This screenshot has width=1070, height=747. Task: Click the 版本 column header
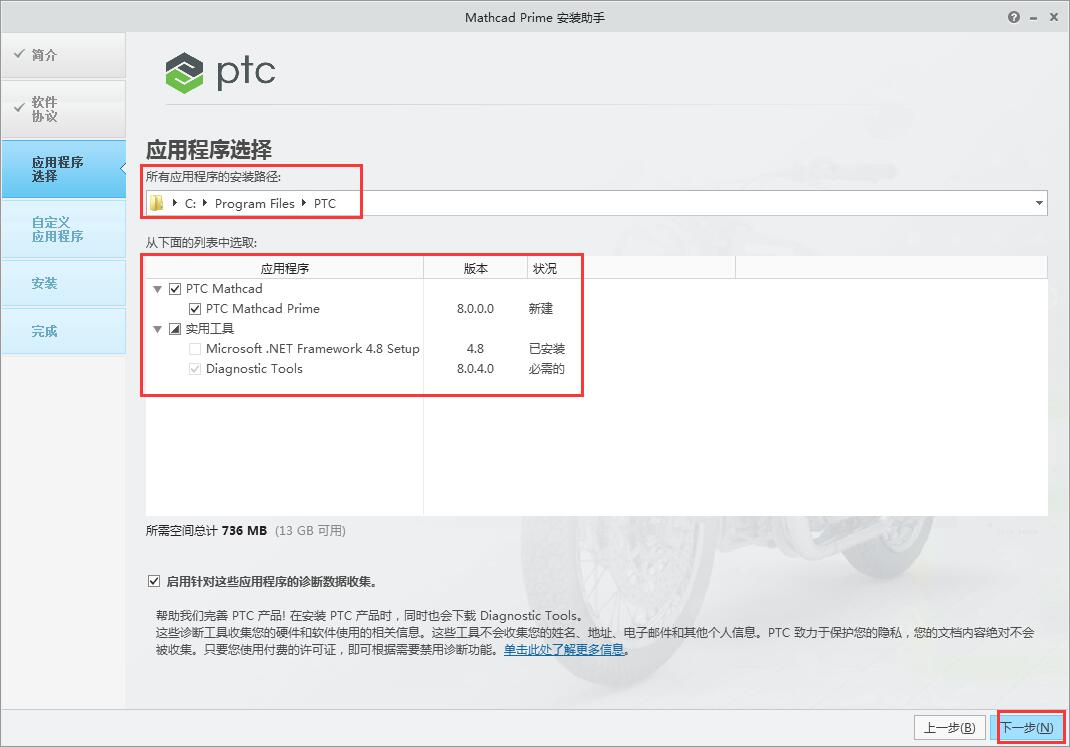476,268
